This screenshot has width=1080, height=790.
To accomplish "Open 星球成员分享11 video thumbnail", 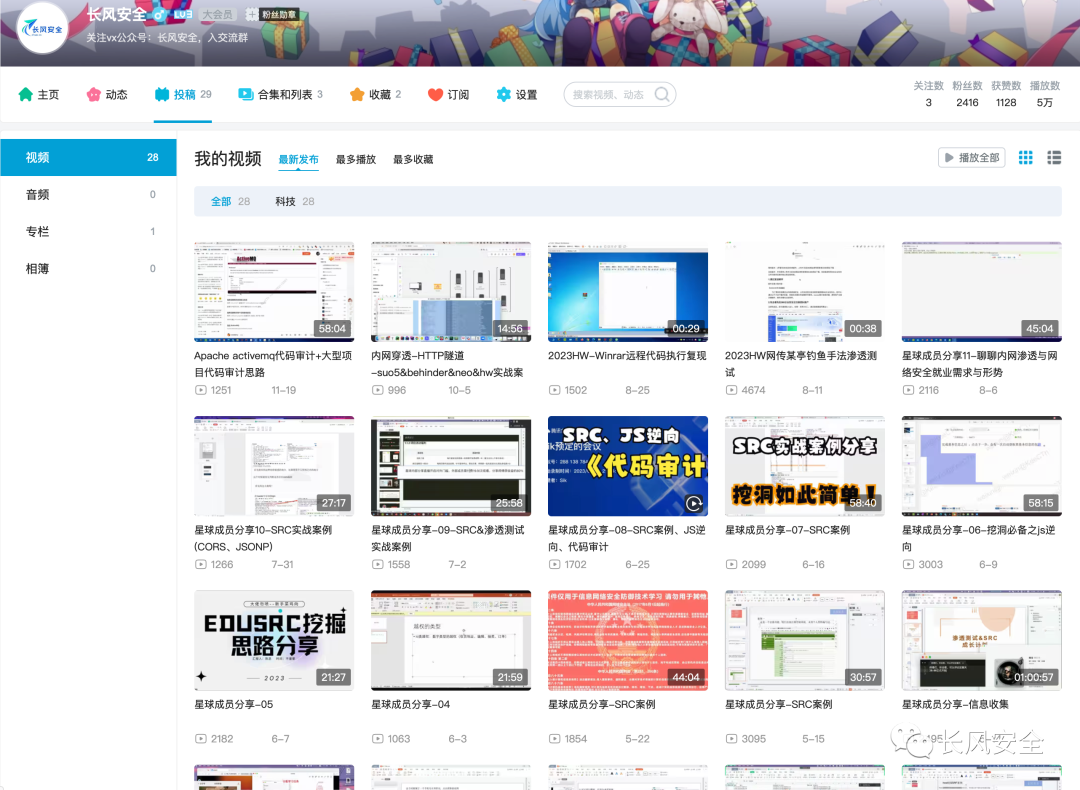I will 982,291.
